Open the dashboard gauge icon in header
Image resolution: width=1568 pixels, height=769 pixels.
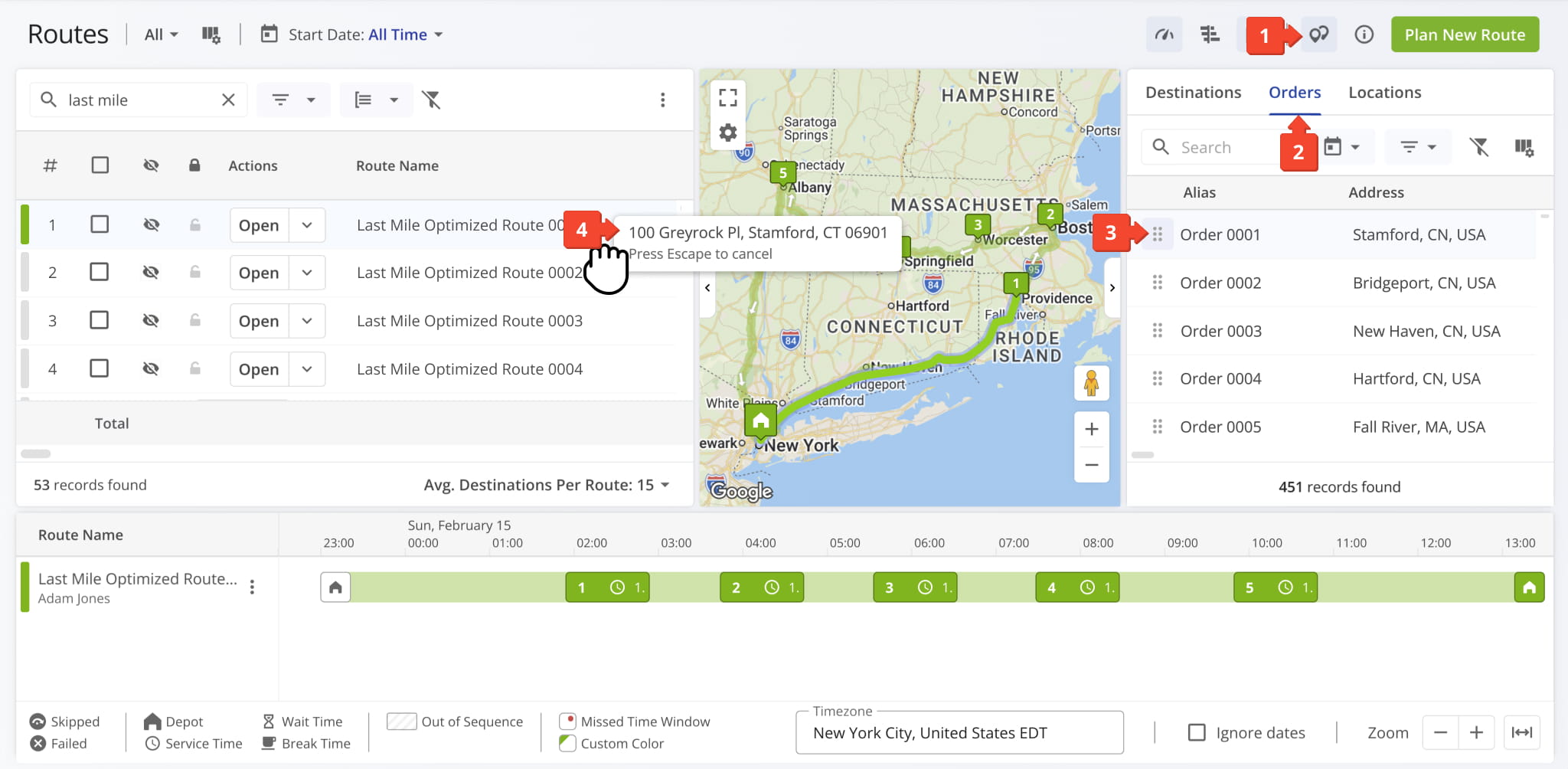(1164, 34)
